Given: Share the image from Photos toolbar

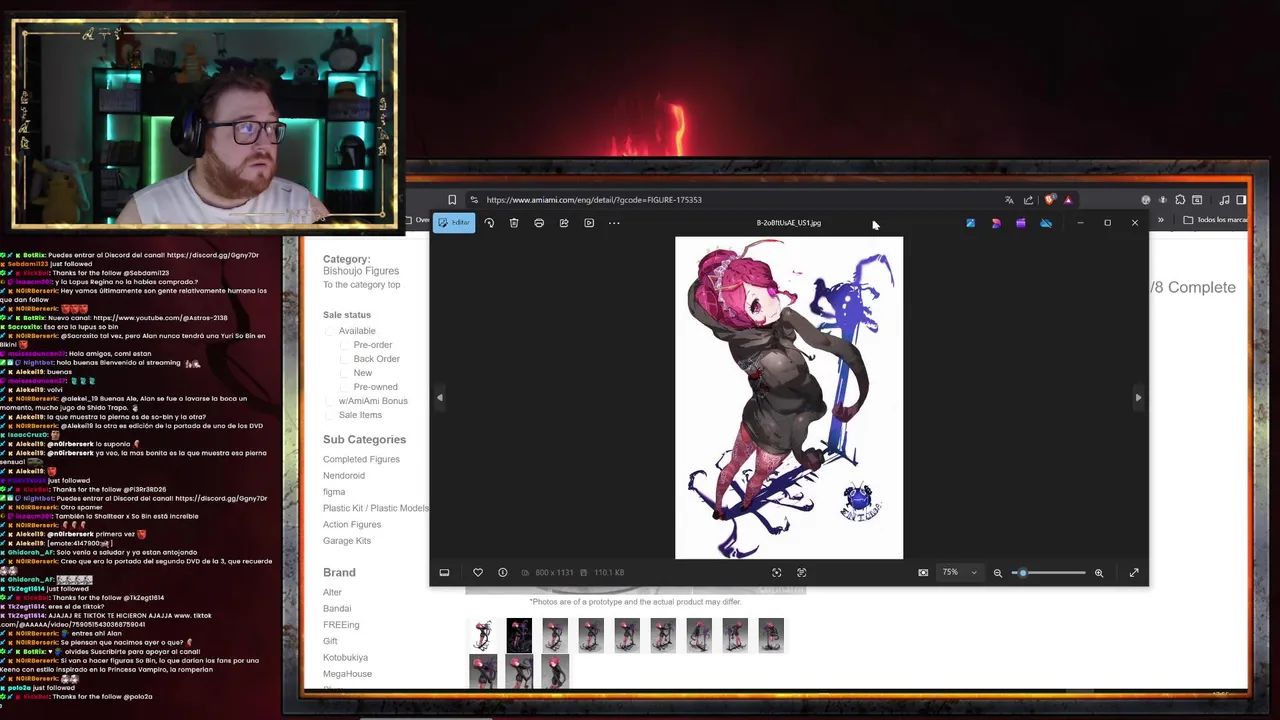Looking at the screenshot, I should (x=564, y=223).
